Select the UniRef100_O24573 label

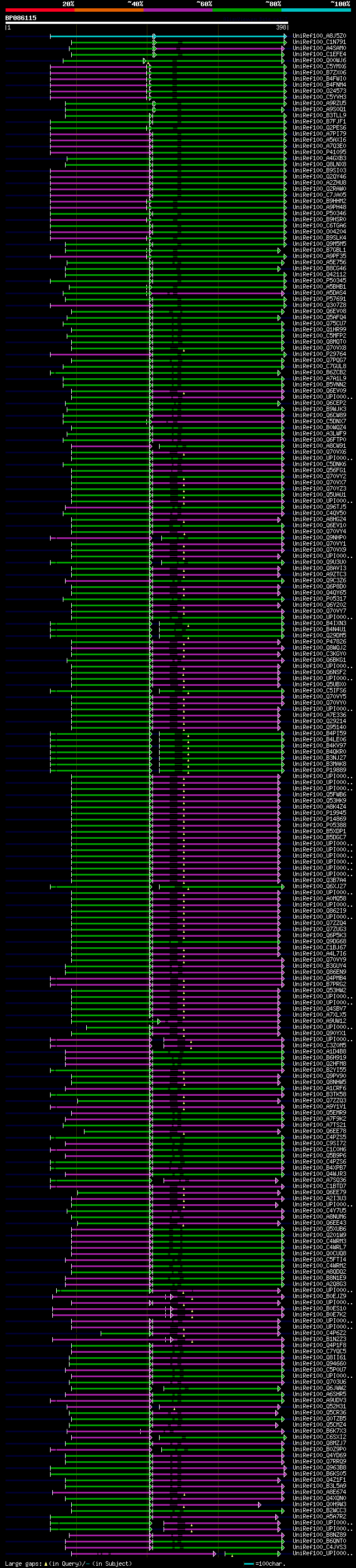(319, 91)
